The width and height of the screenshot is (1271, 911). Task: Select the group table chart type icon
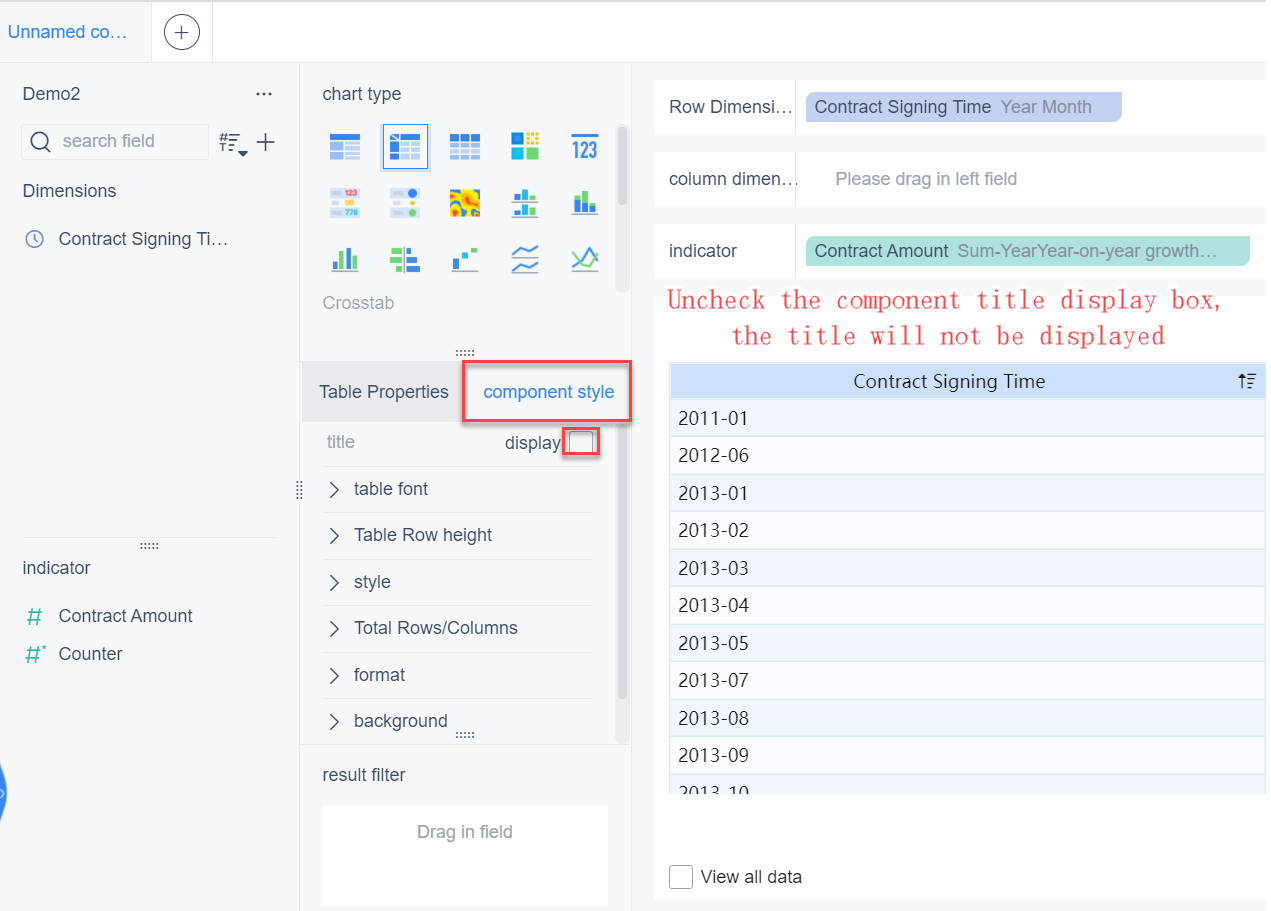click(x=345, y=148)
